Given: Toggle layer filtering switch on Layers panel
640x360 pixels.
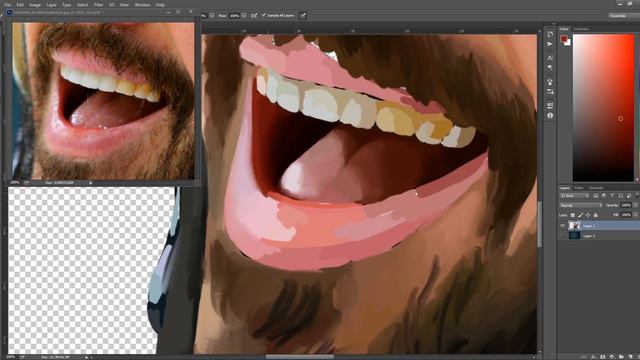Looking at the screenshot, I should point(637,196).
